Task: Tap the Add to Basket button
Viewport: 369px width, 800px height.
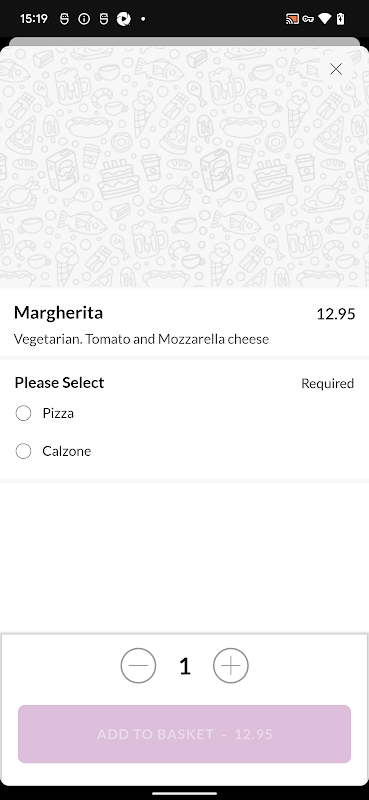Action: [184, 734]
